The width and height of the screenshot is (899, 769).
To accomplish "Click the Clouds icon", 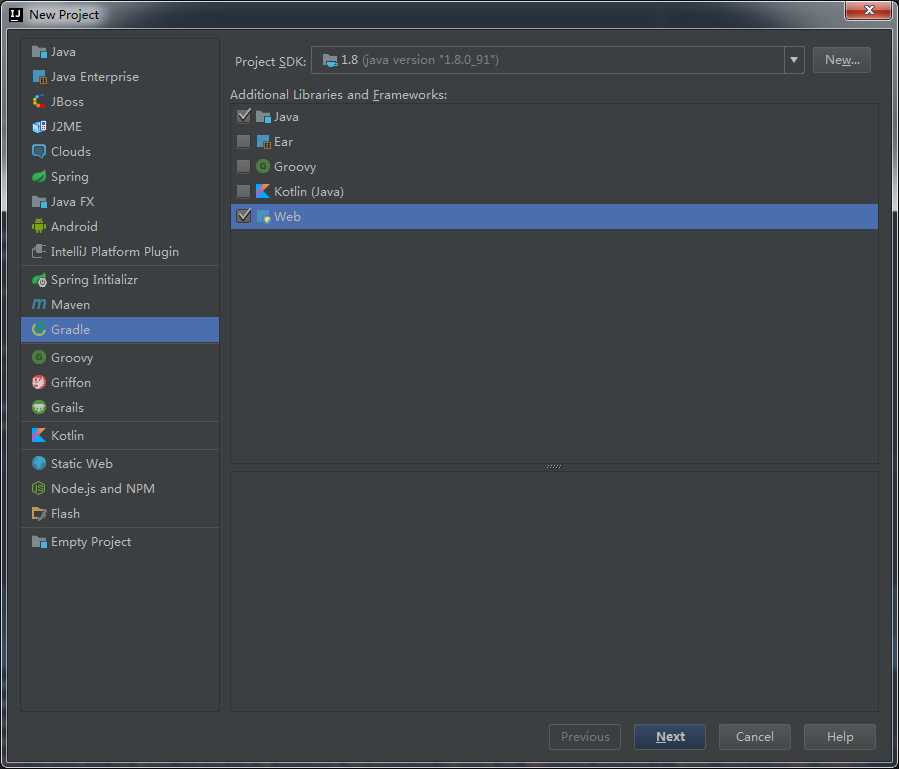I will (x=39, y=151).
